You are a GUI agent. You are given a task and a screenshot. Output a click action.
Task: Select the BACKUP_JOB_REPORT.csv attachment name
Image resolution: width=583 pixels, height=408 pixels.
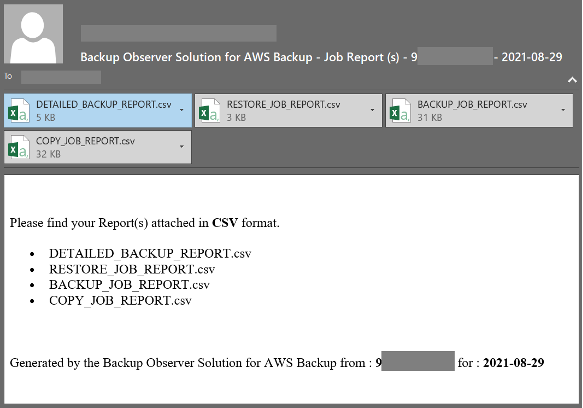click(x=472, y=105)
